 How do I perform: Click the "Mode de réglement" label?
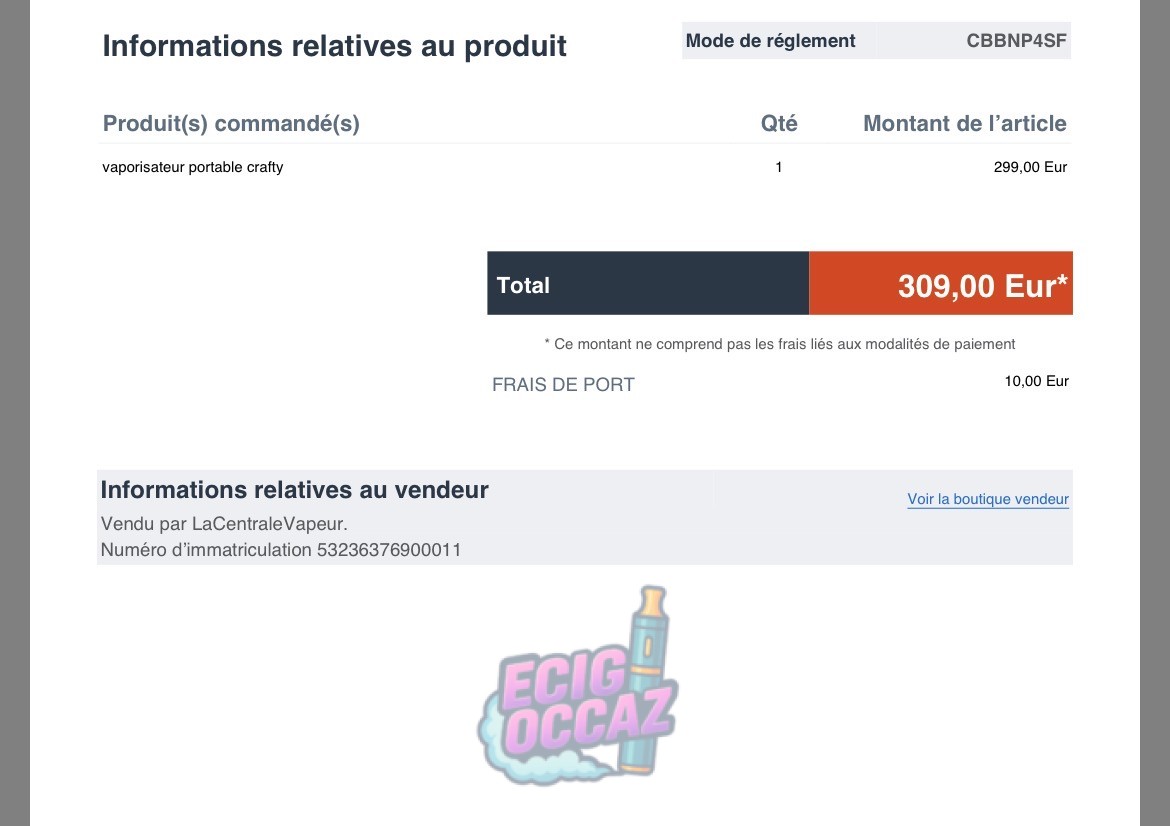point(770,41)
